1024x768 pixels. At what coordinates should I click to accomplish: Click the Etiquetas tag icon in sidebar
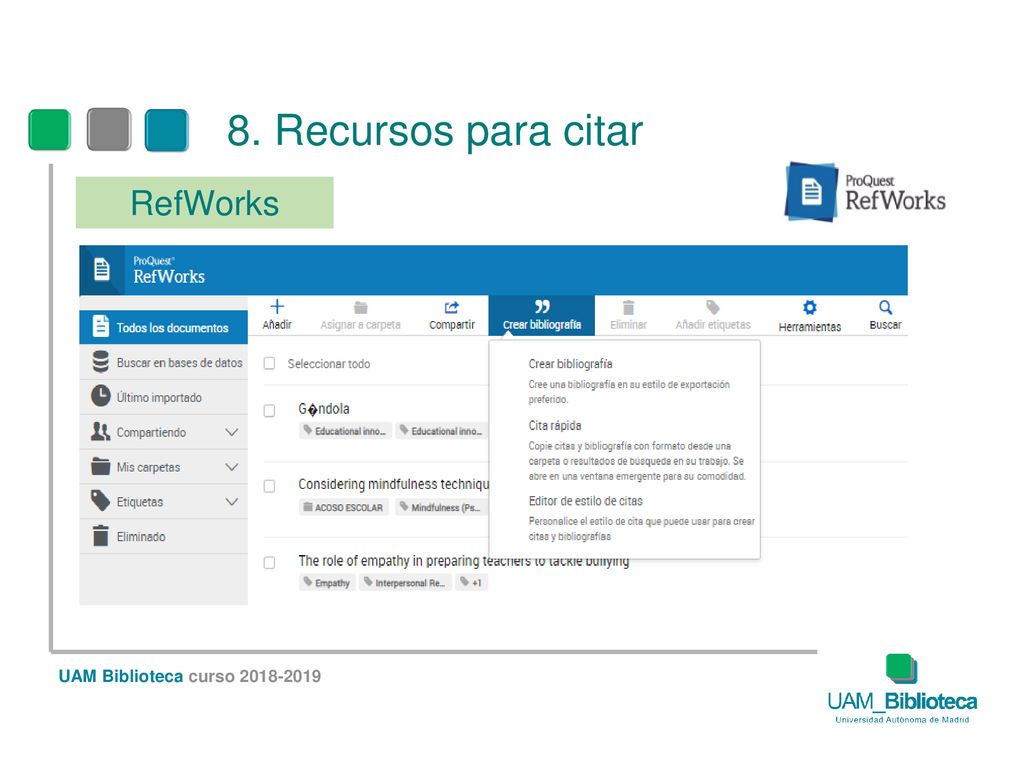point(101,501)
